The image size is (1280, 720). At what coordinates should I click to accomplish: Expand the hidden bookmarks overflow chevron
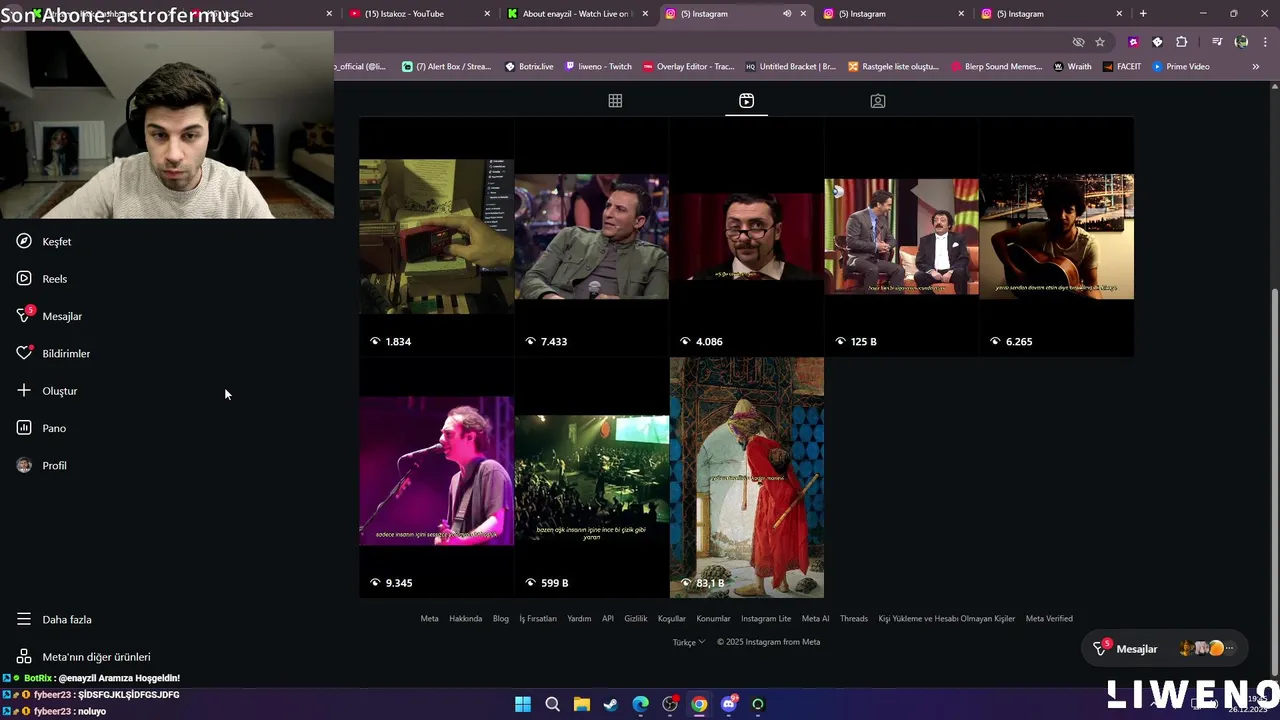(1255, 67)
